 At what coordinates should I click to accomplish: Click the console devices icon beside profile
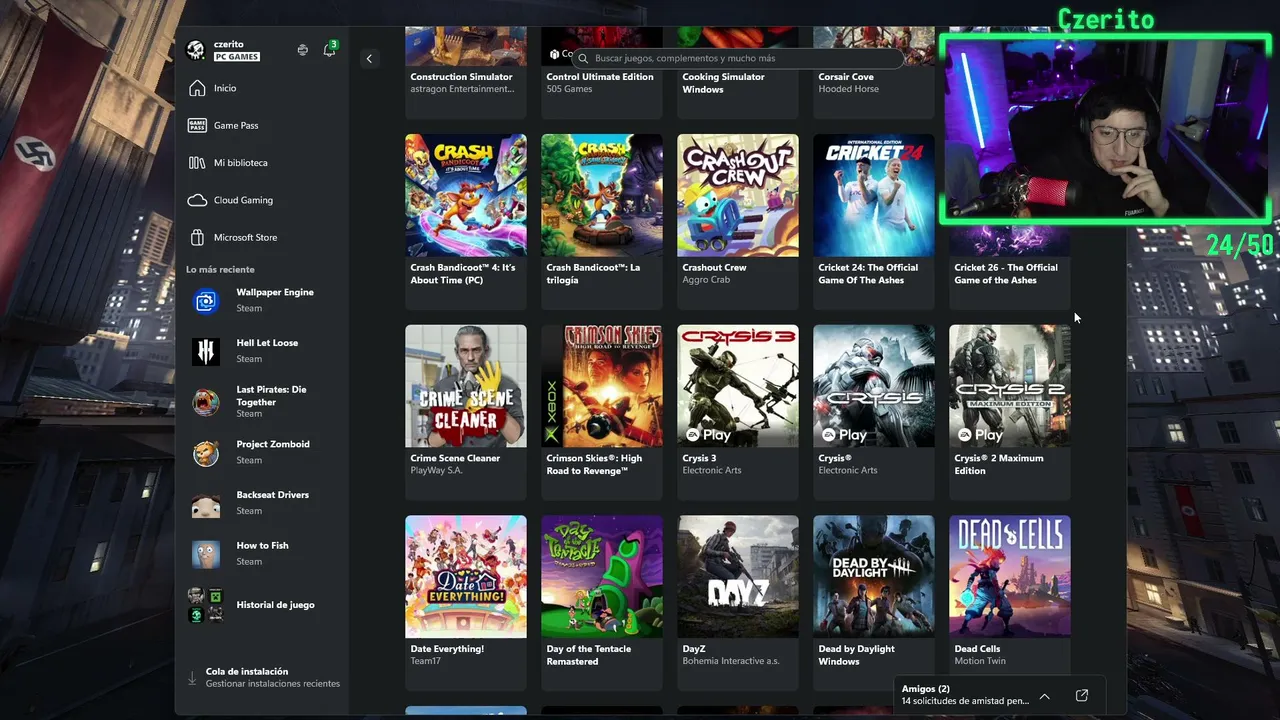click(302, 50)
